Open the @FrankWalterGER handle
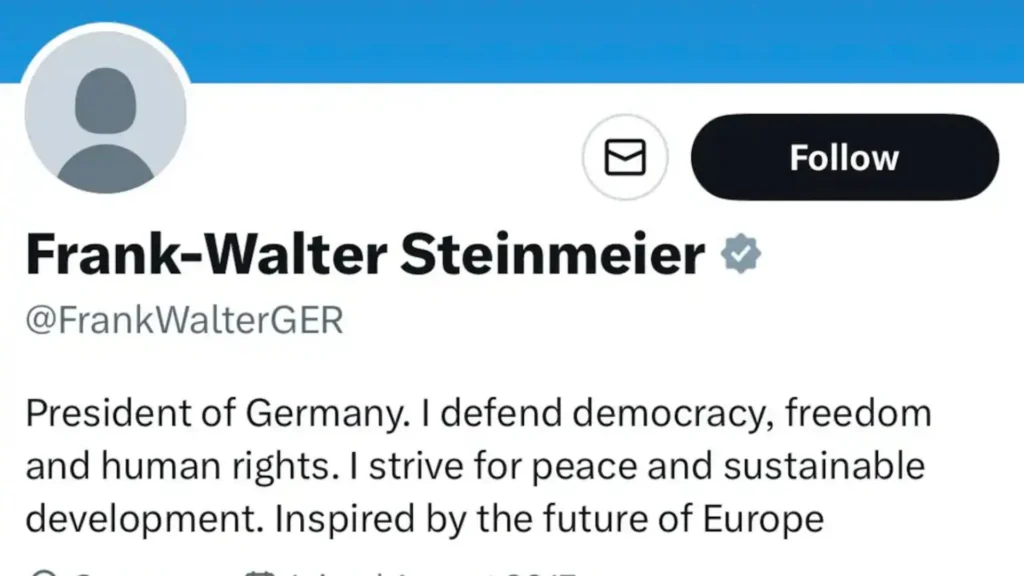The width and height of the screenshot is (1024, 576). [x=184, y=320]
